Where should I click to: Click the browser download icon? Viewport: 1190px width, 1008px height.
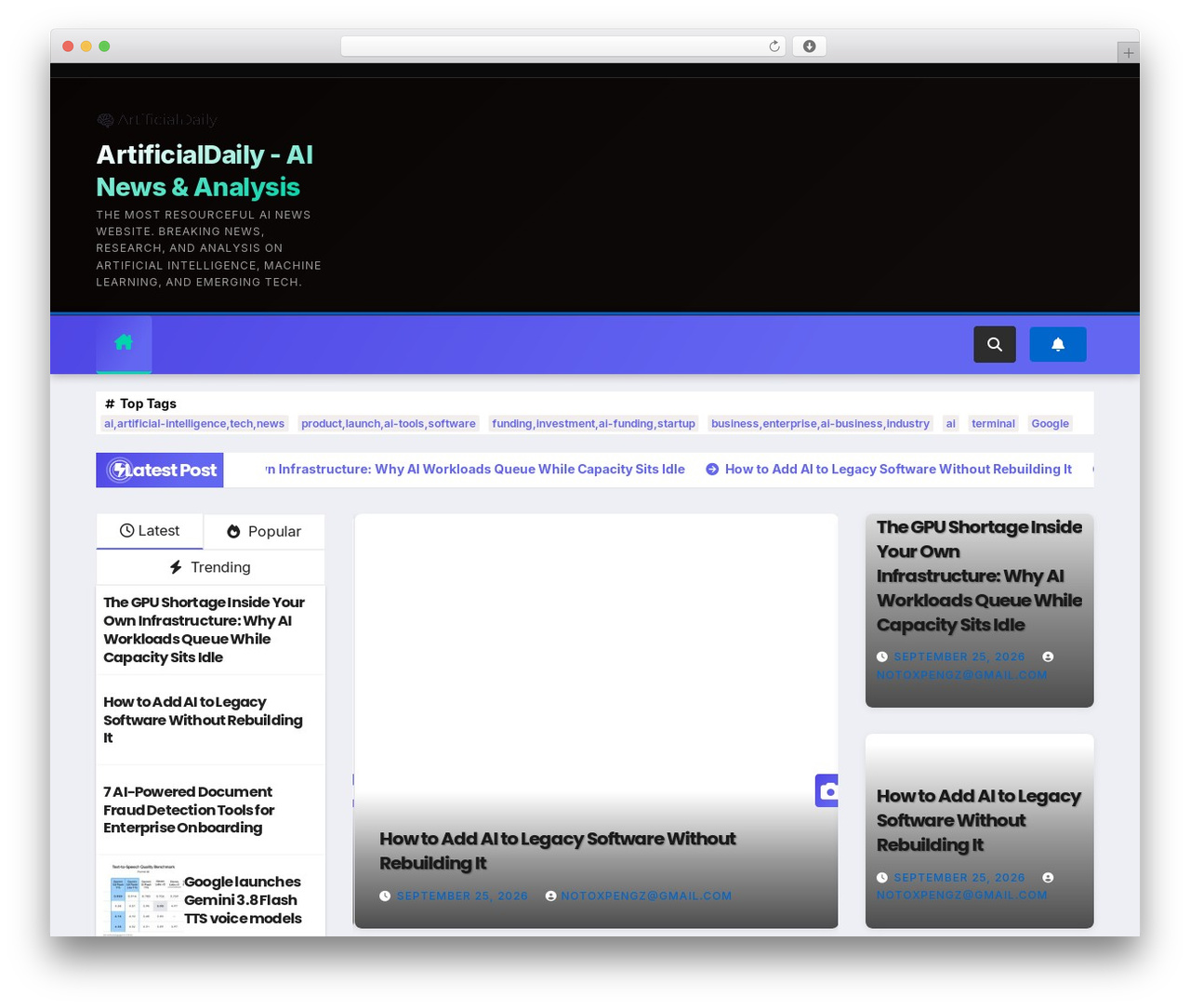pyautogui.click(x=809, y=46)
